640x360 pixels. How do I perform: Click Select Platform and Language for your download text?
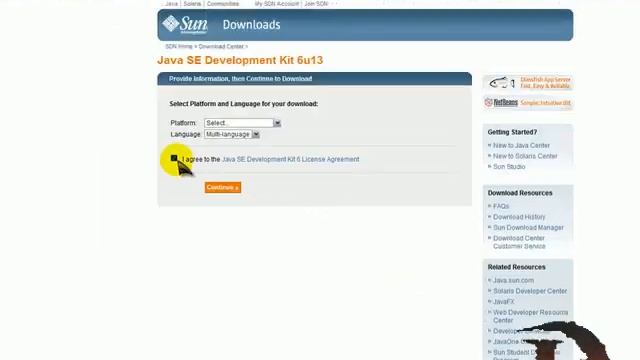[244, 104]
